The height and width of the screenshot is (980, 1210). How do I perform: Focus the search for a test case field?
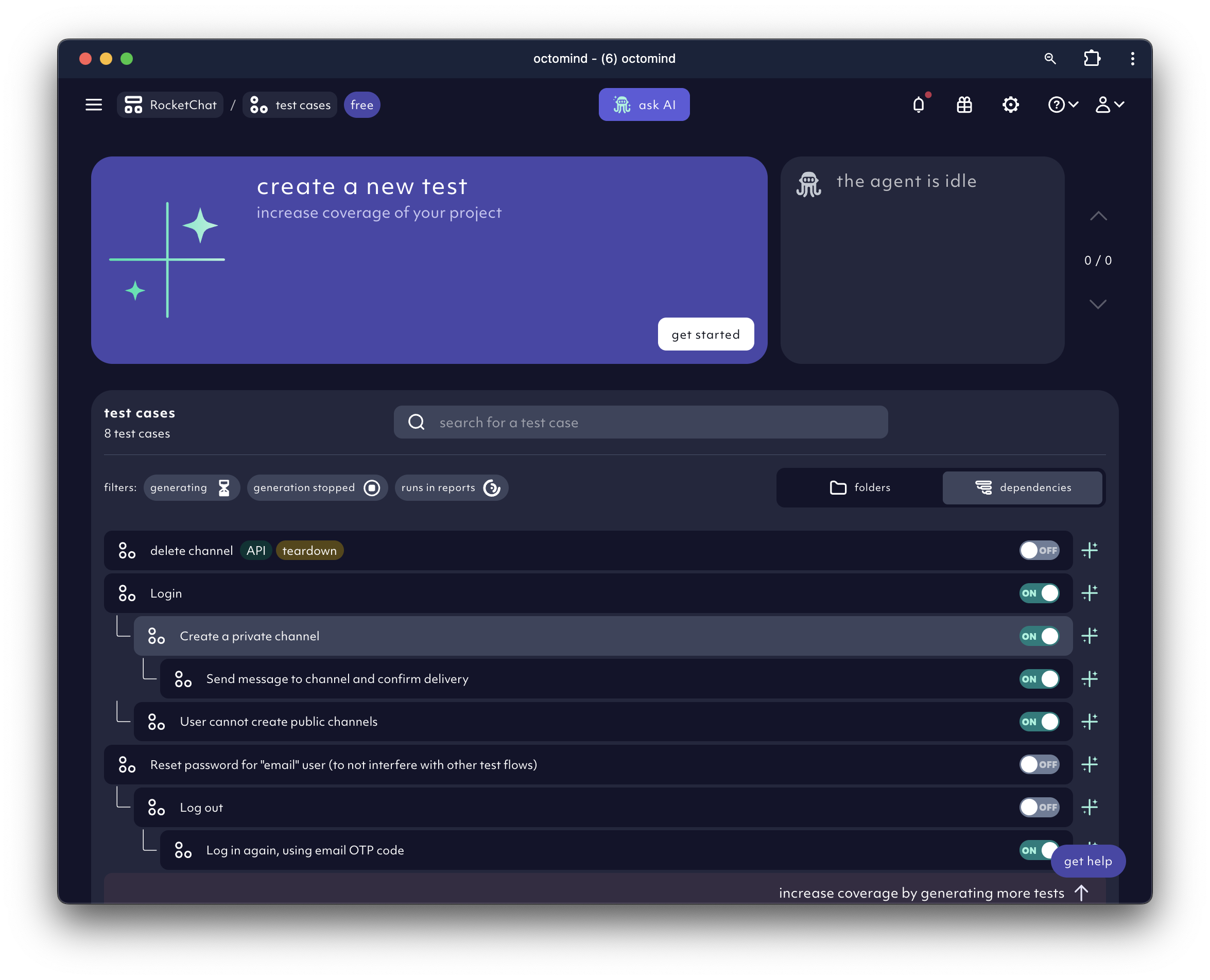641,422
